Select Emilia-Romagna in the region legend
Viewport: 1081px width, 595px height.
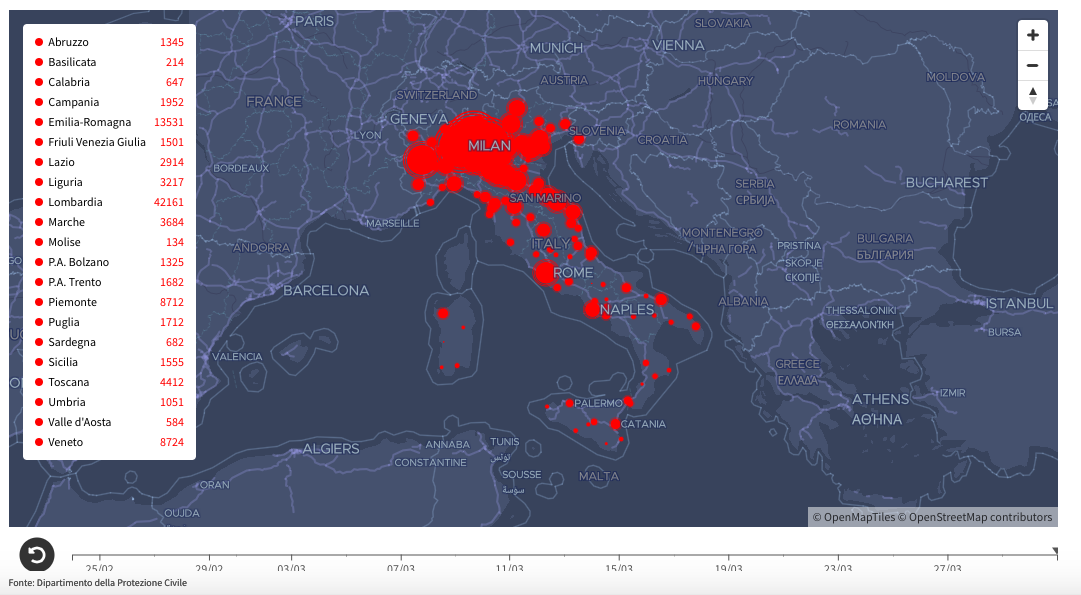[109, 122]
